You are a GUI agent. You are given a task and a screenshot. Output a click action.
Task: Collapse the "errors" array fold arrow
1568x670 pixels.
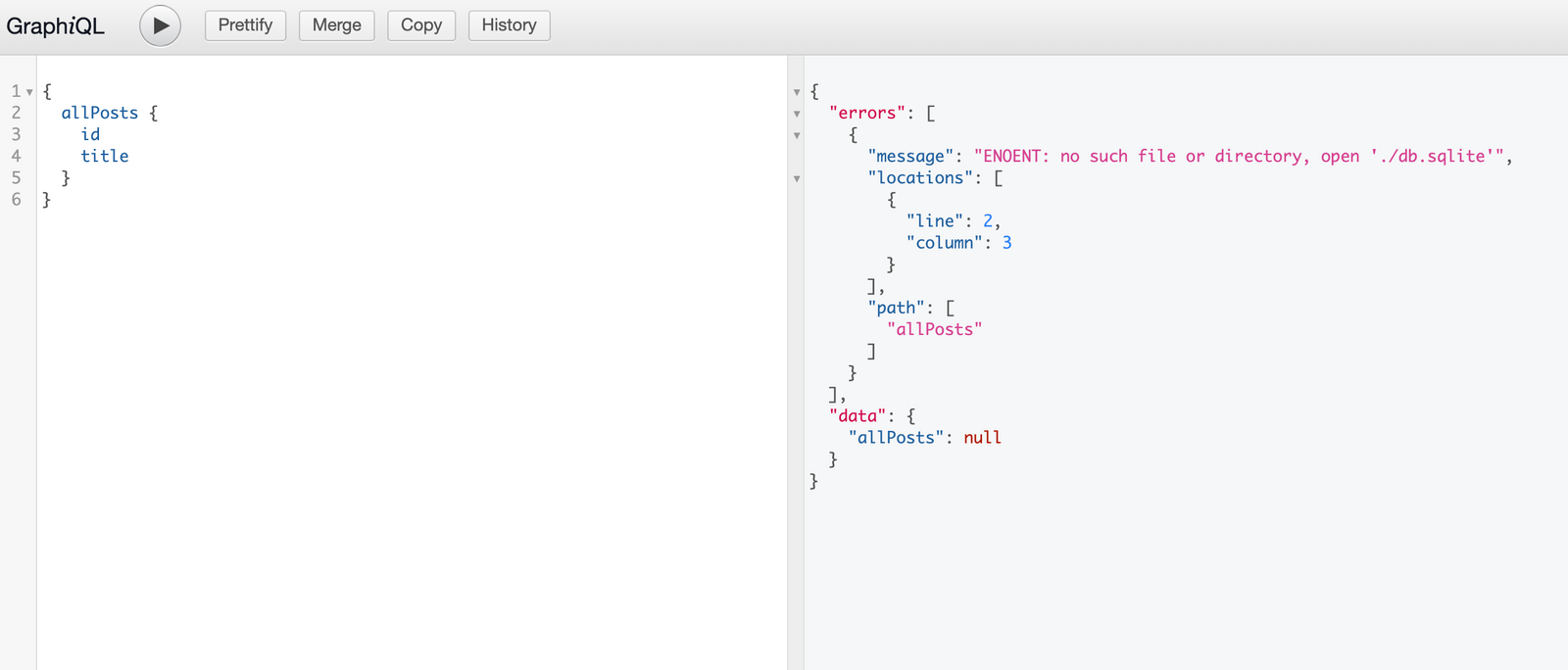pyautogui.click(x=797, y=114)
